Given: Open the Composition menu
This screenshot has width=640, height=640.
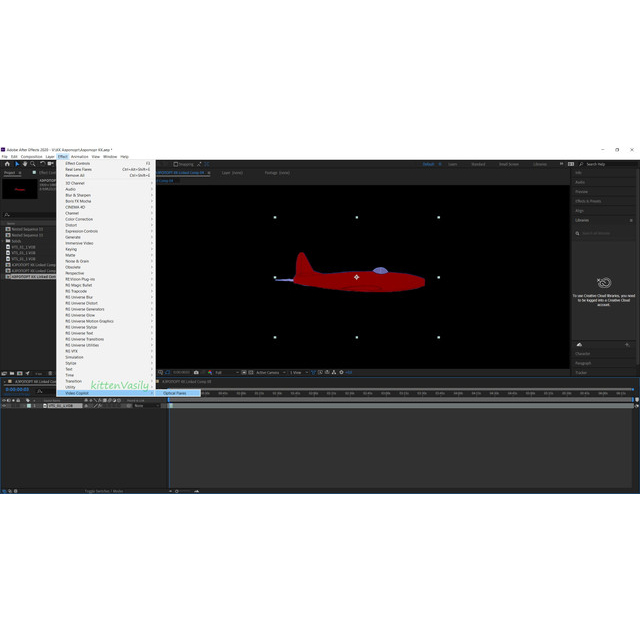Looking at the screenshot, I should coord(31,157).
